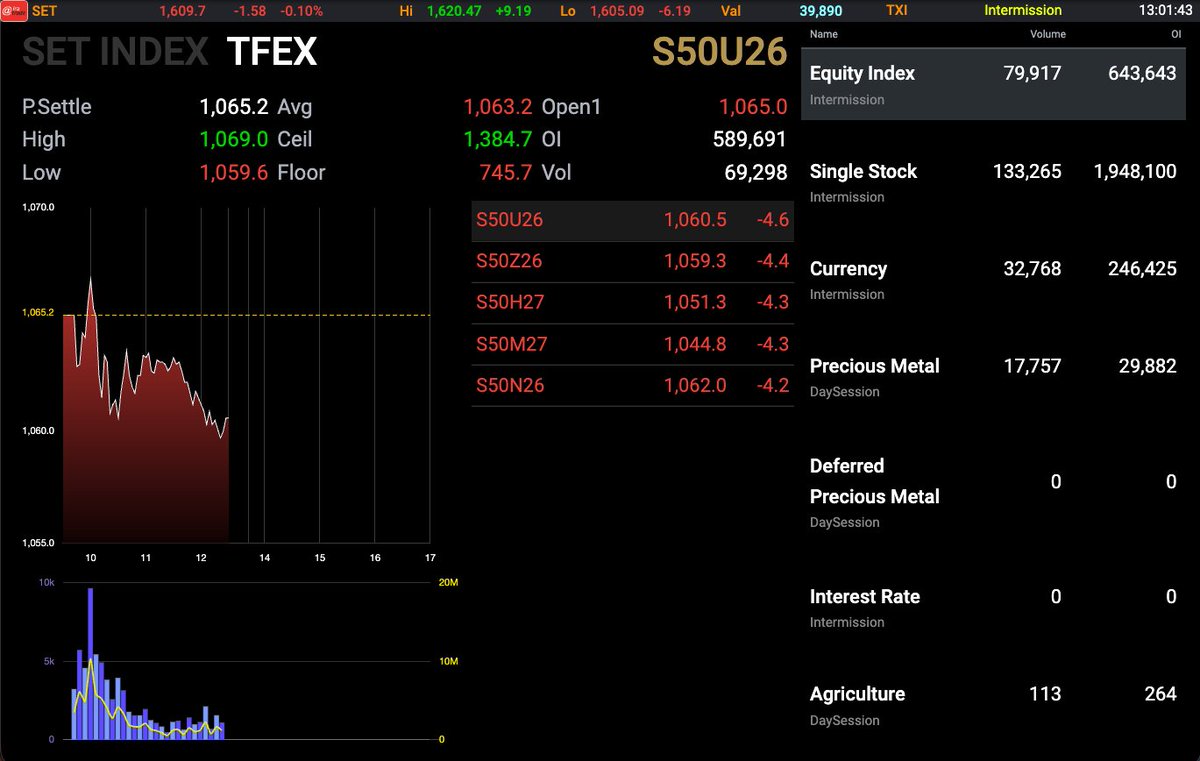This screenshot has width=1200, height=761.
Task: Click the Volume column header
Action: click(1048, 34)
